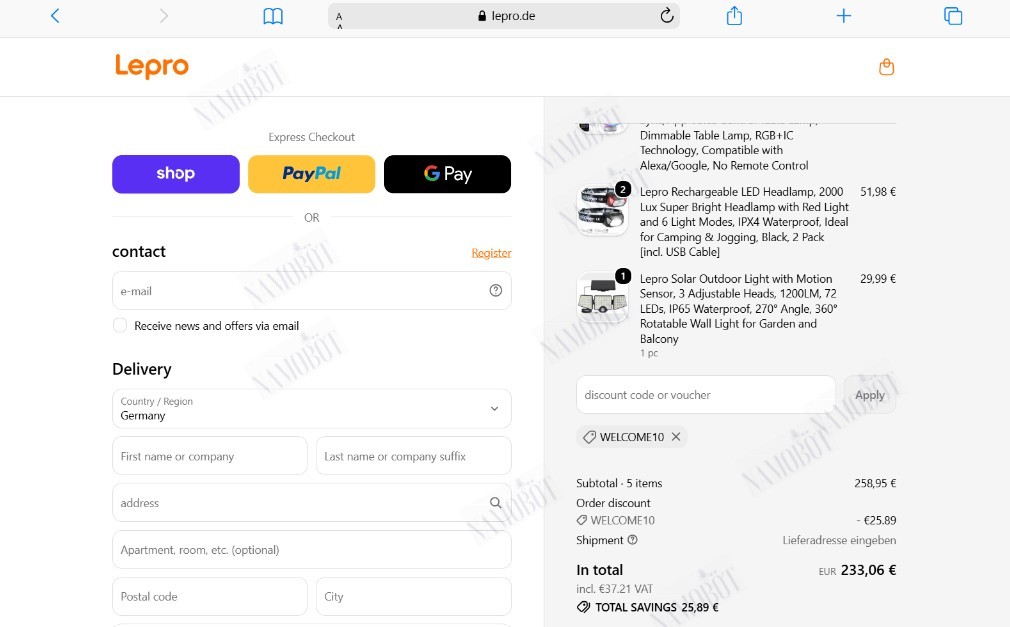
Task: Click the Dimmable Table Lamp description
Action: (724, 150)
